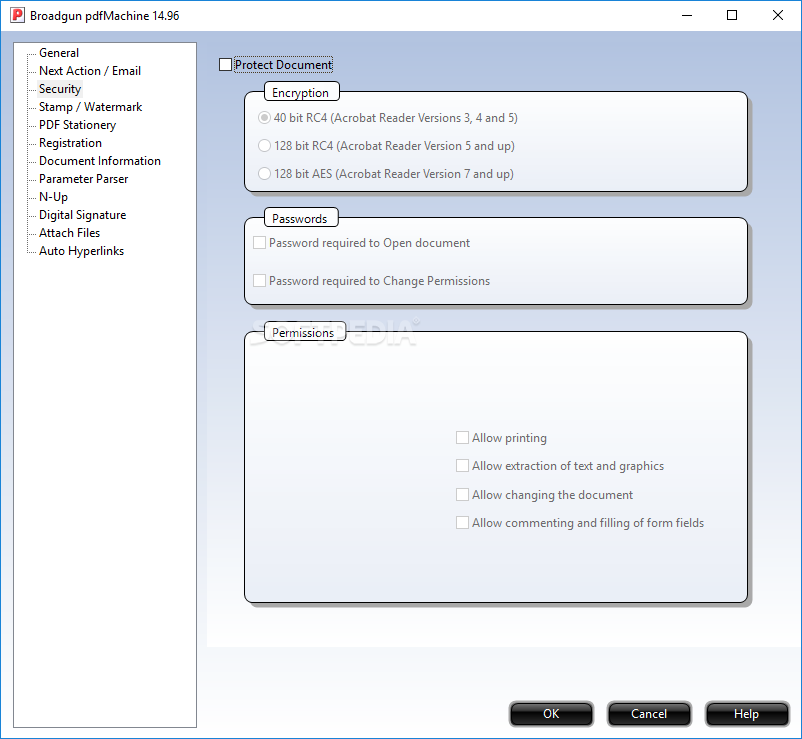
Task: Open Stamp / Watermark settings
Action: (x=91, y=106)
